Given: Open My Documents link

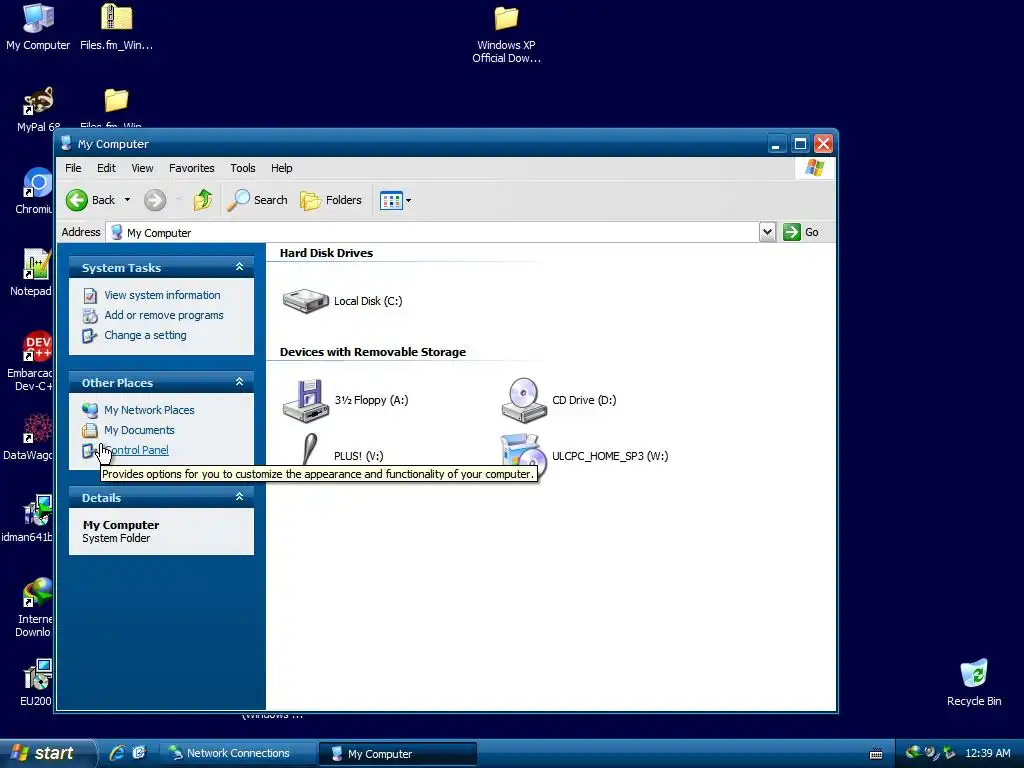Looking at the screenshot, I should (139, 430).
